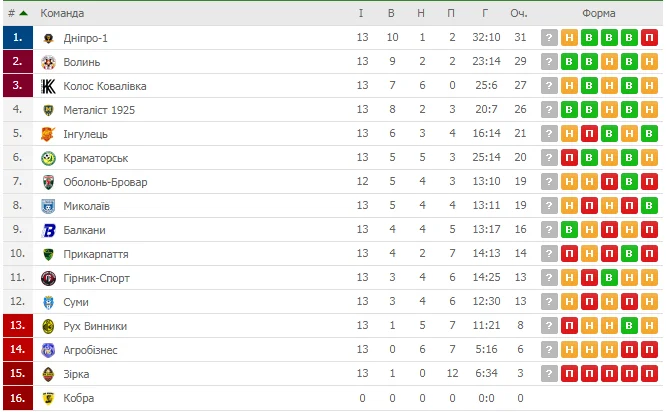Click the Колос Ковалівка club logo
The image size is (666, 412).
pyautogui.click(x=48, y=86)
